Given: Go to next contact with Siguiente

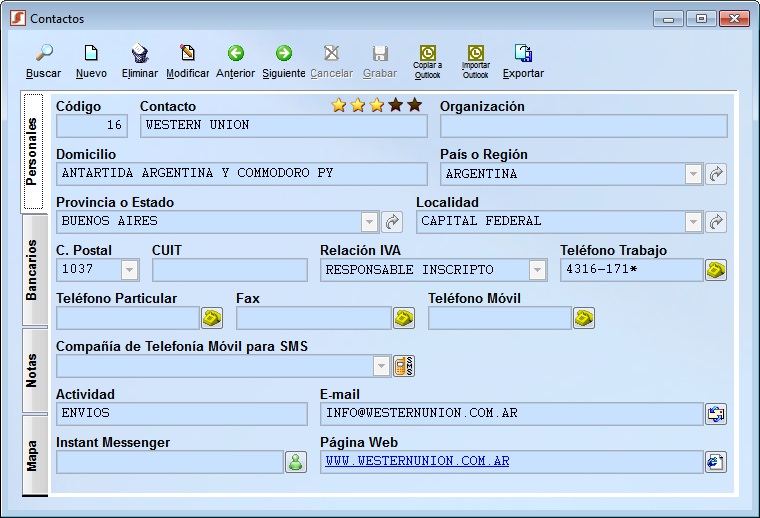Looking at the screenshot, I should coord(284,61).
